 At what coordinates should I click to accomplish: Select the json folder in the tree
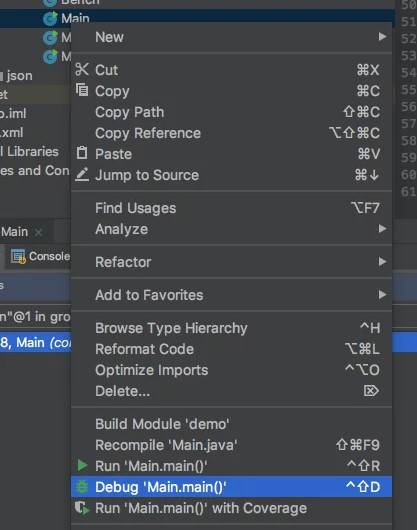click(x=19, y=75)
